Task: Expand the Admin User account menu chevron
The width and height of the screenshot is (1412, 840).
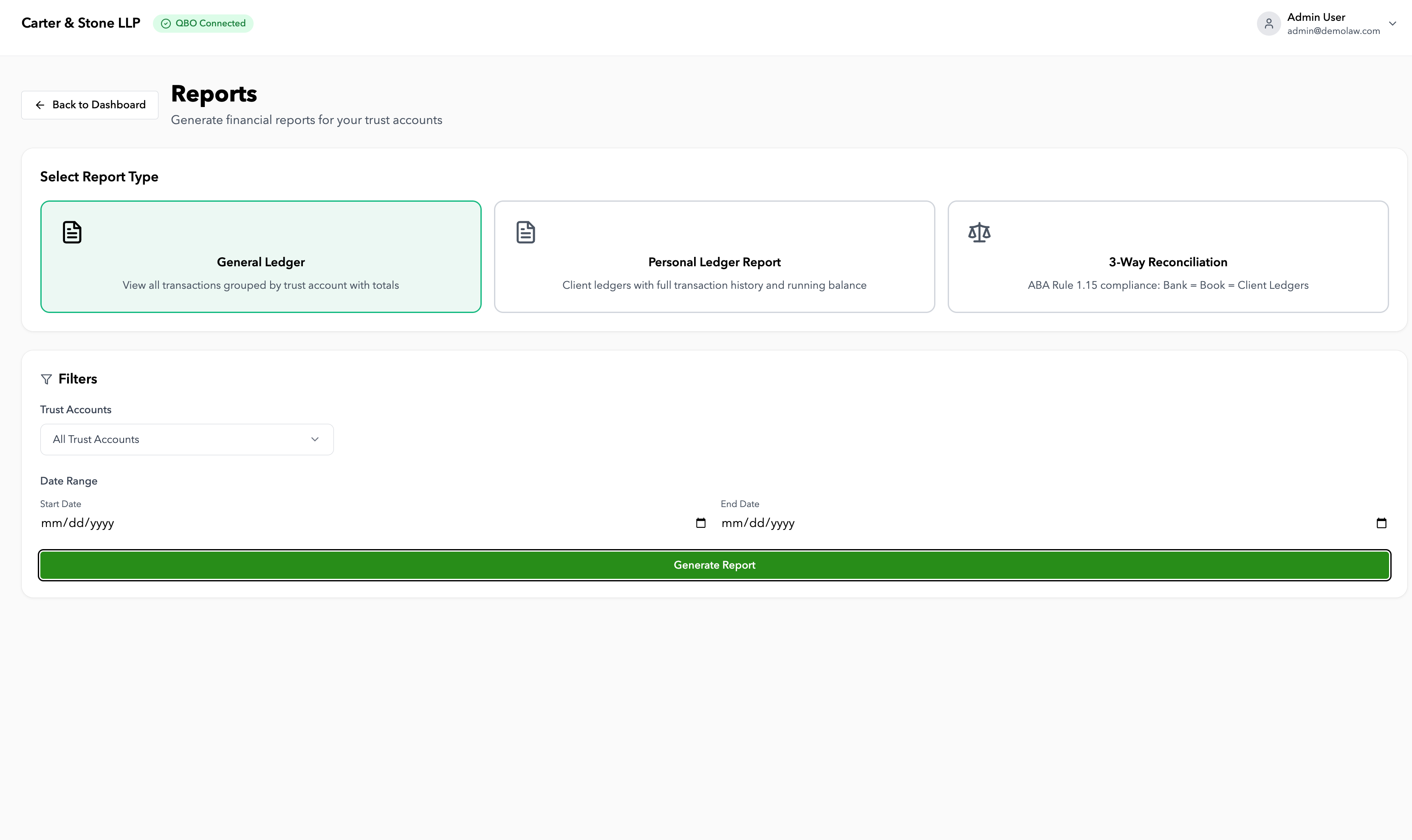Action: pyautogui.click(x=1393, y=24)
